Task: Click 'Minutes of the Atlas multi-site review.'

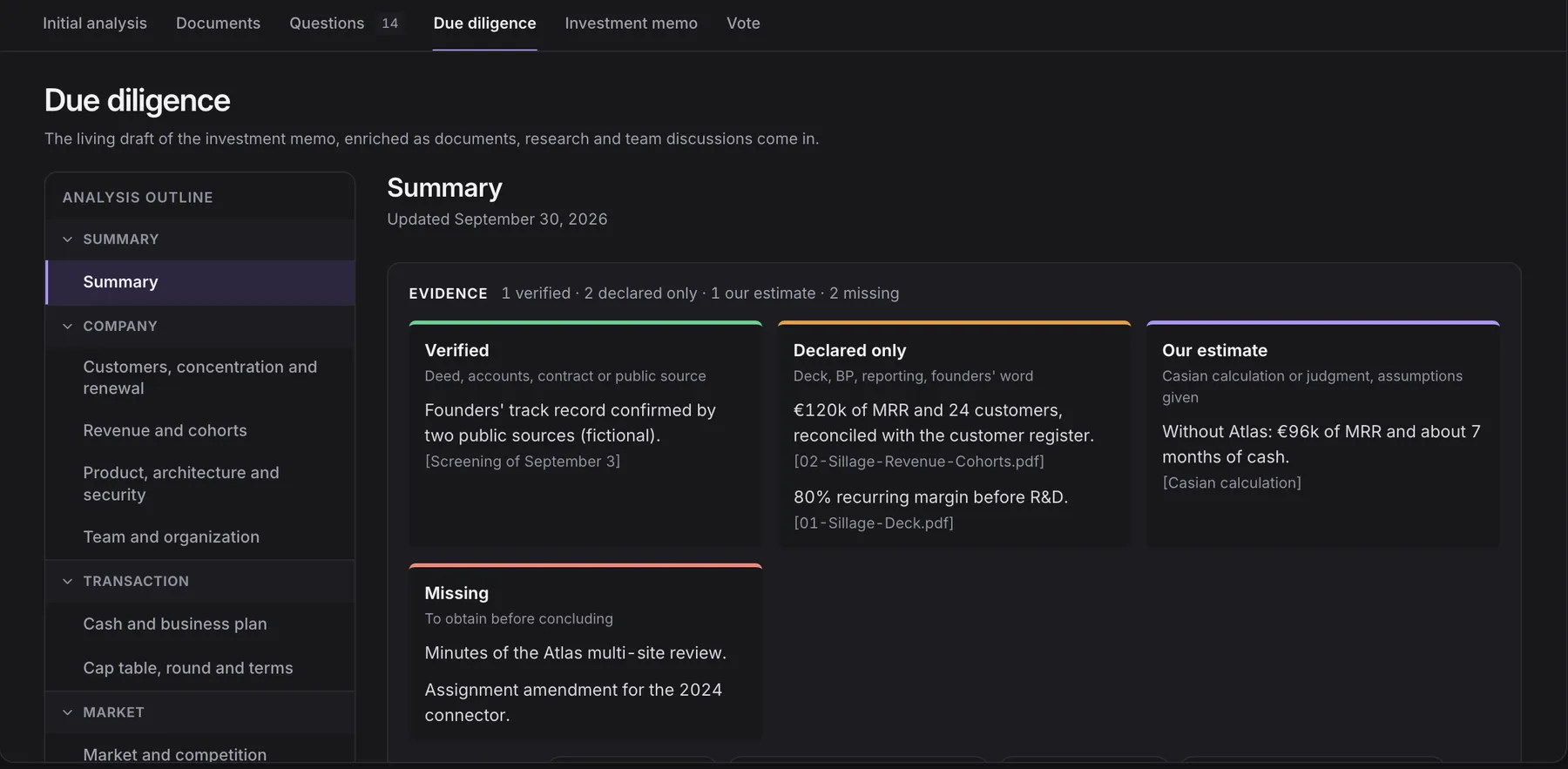Action: point(575,653)
